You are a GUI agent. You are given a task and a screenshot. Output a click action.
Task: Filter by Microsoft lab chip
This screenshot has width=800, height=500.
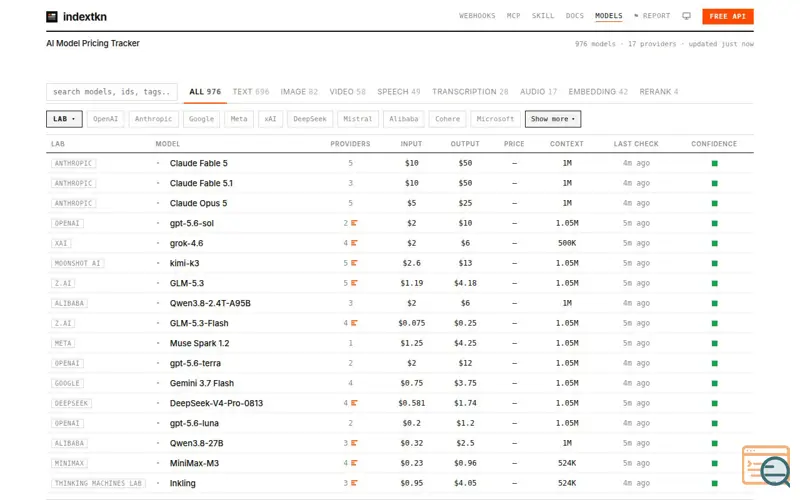[495, 119]
